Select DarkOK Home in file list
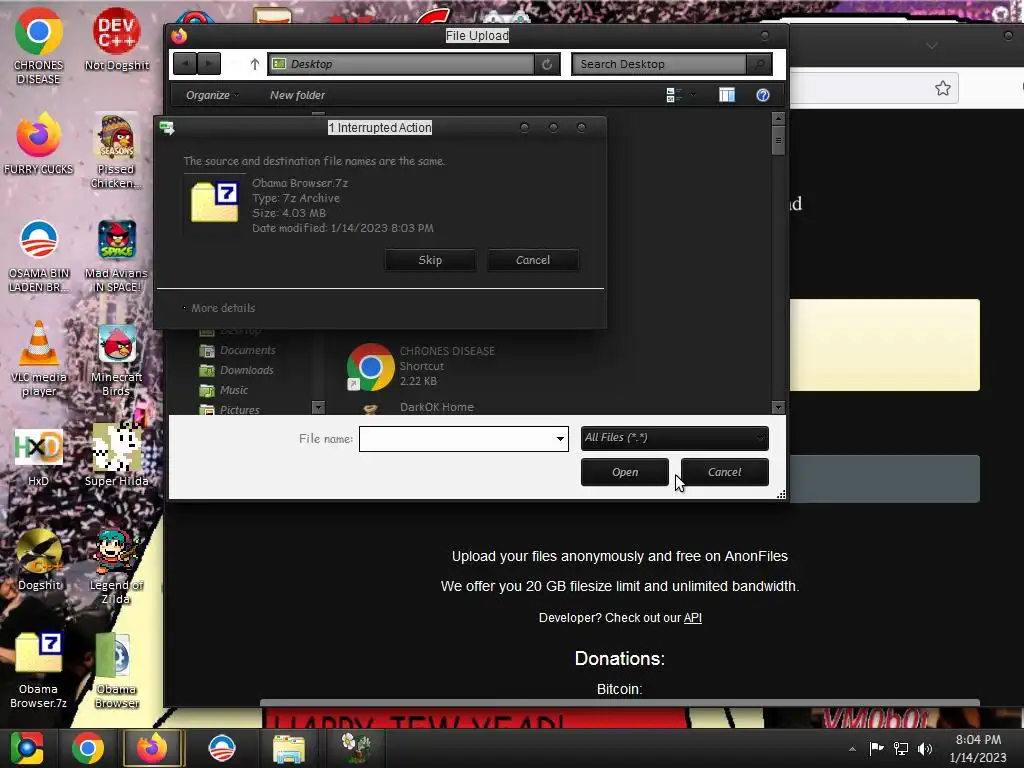This screenshot has height=768, width=1024. 437,408
